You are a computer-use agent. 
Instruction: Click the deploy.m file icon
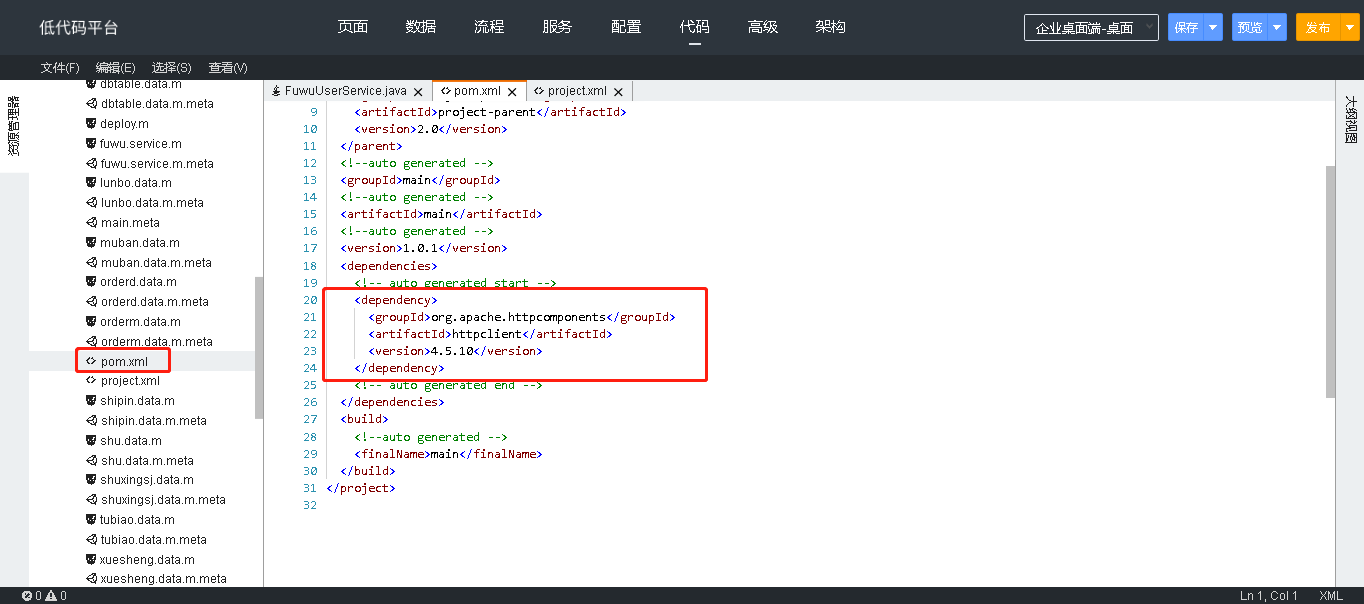90,124
